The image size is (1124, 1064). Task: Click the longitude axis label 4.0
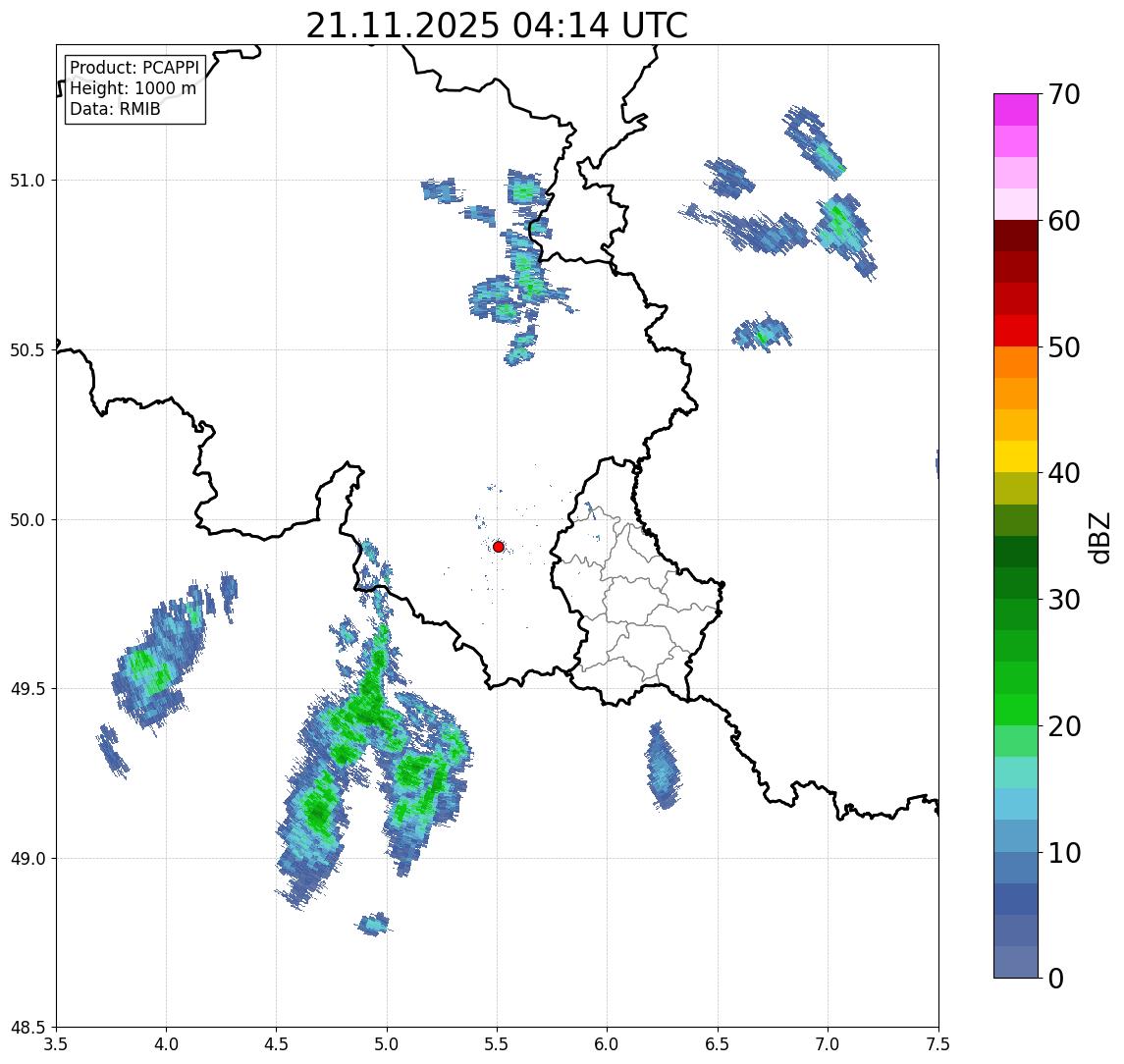coord(166,1044)
